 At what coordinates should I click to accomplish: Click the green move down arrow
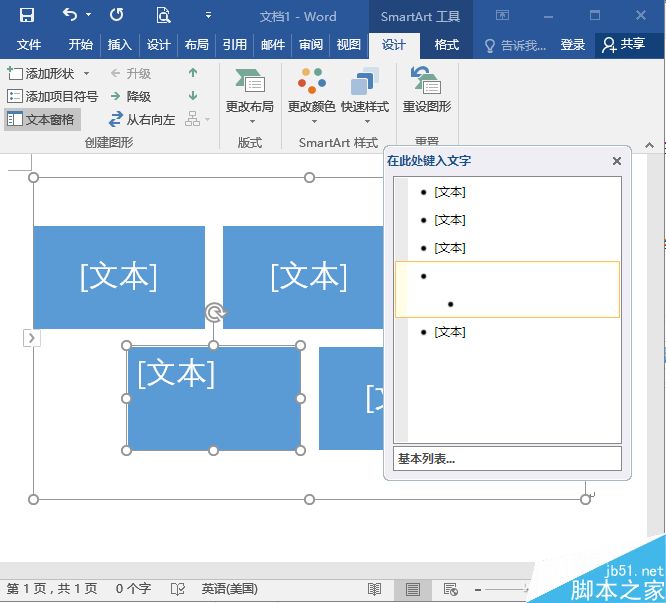click(193, 96)
